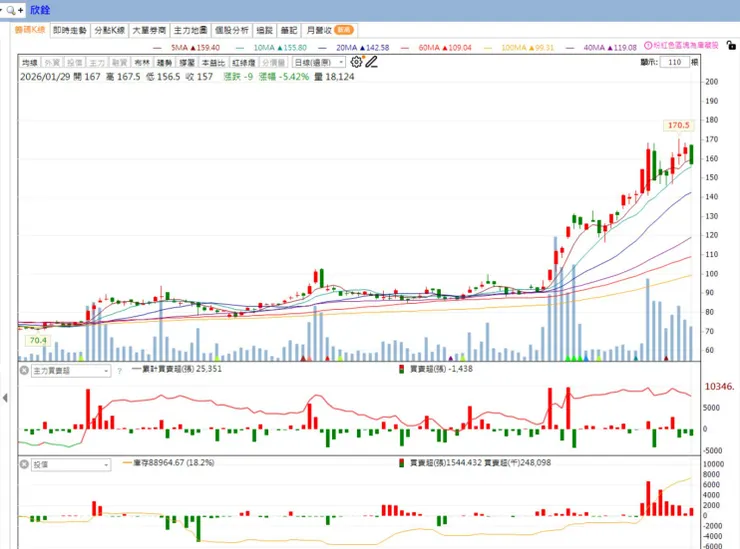Viewport: 740px width, 549px height.
Task: Toggle 分價量 overlay button
Action: coord(273,62)
